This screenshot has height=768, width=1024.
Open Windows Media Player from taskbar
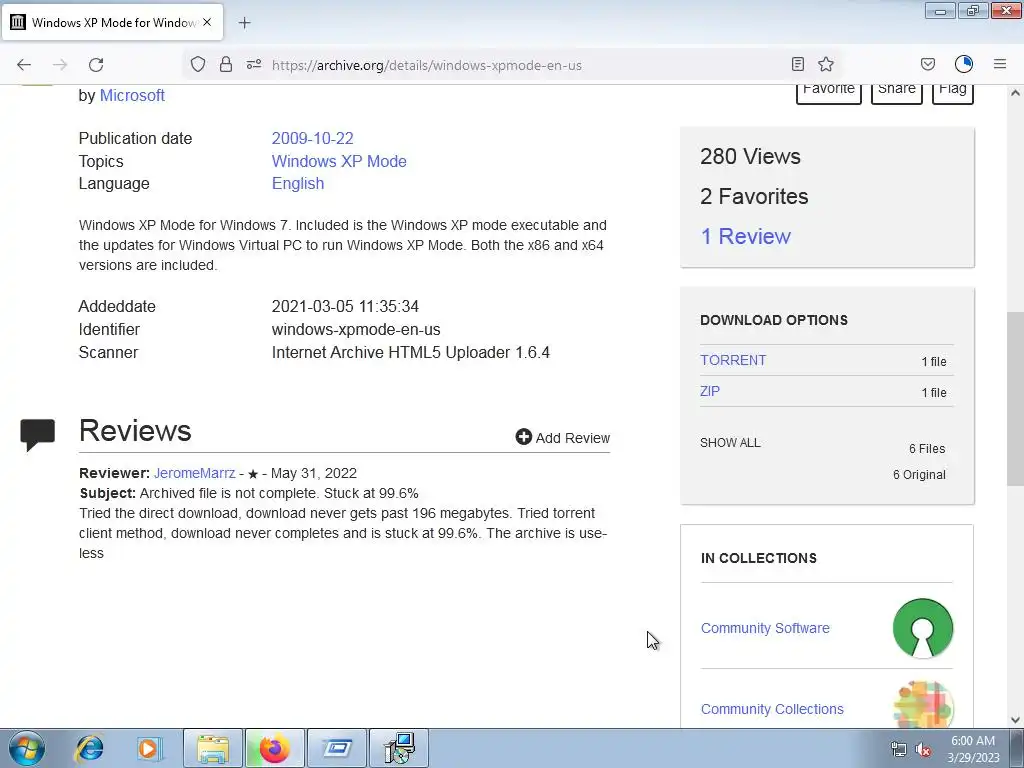(150, 748)
